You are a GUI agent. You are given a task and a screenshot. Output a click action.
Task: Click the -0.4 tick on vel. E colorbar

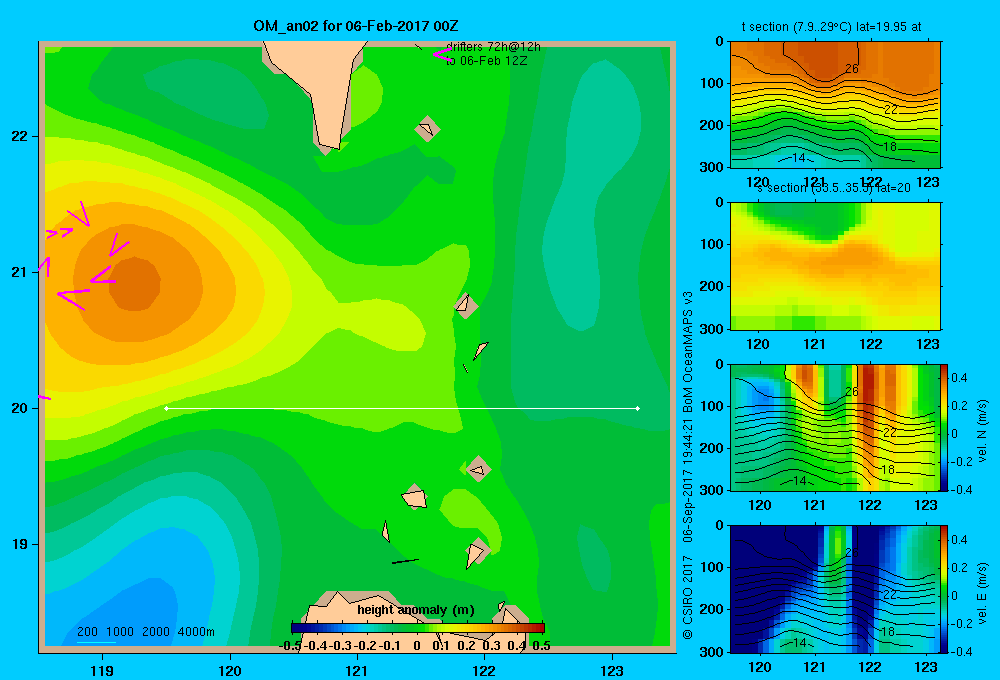click(x=961, y=651)
